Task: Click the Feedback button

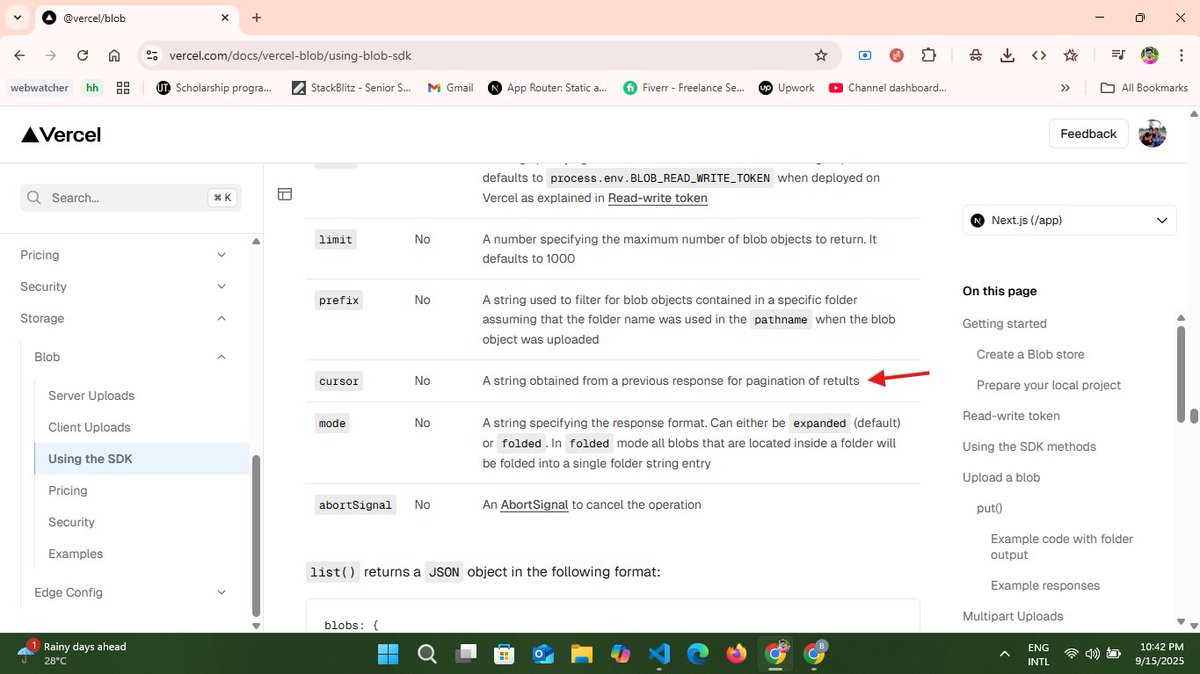Action: tap(1088, 133)
